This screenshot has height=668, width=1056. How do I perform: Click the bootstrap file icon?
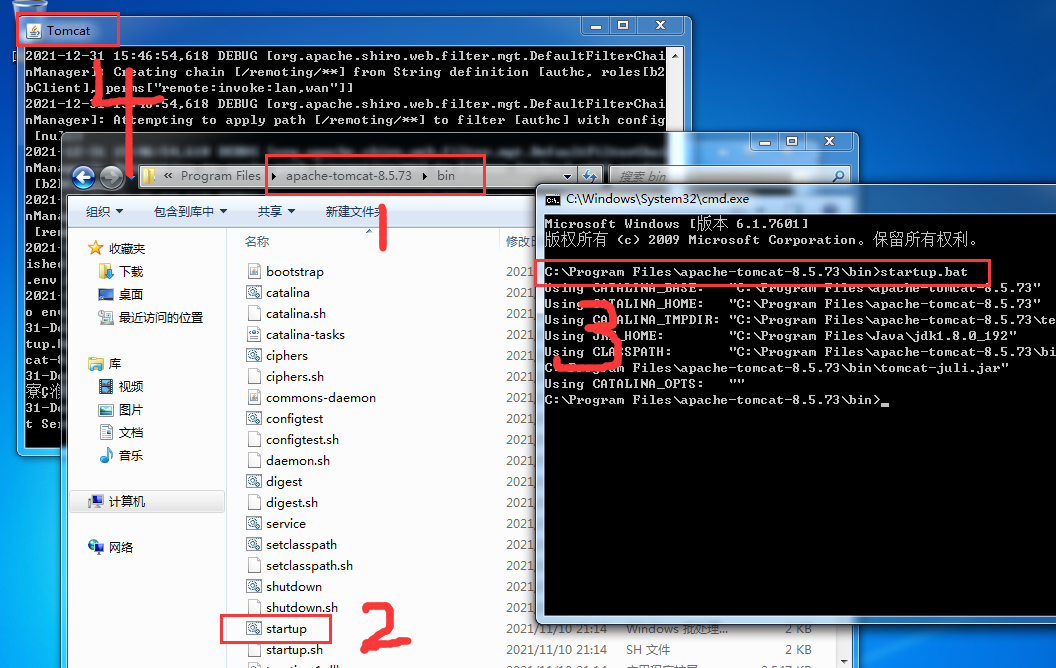254,271
